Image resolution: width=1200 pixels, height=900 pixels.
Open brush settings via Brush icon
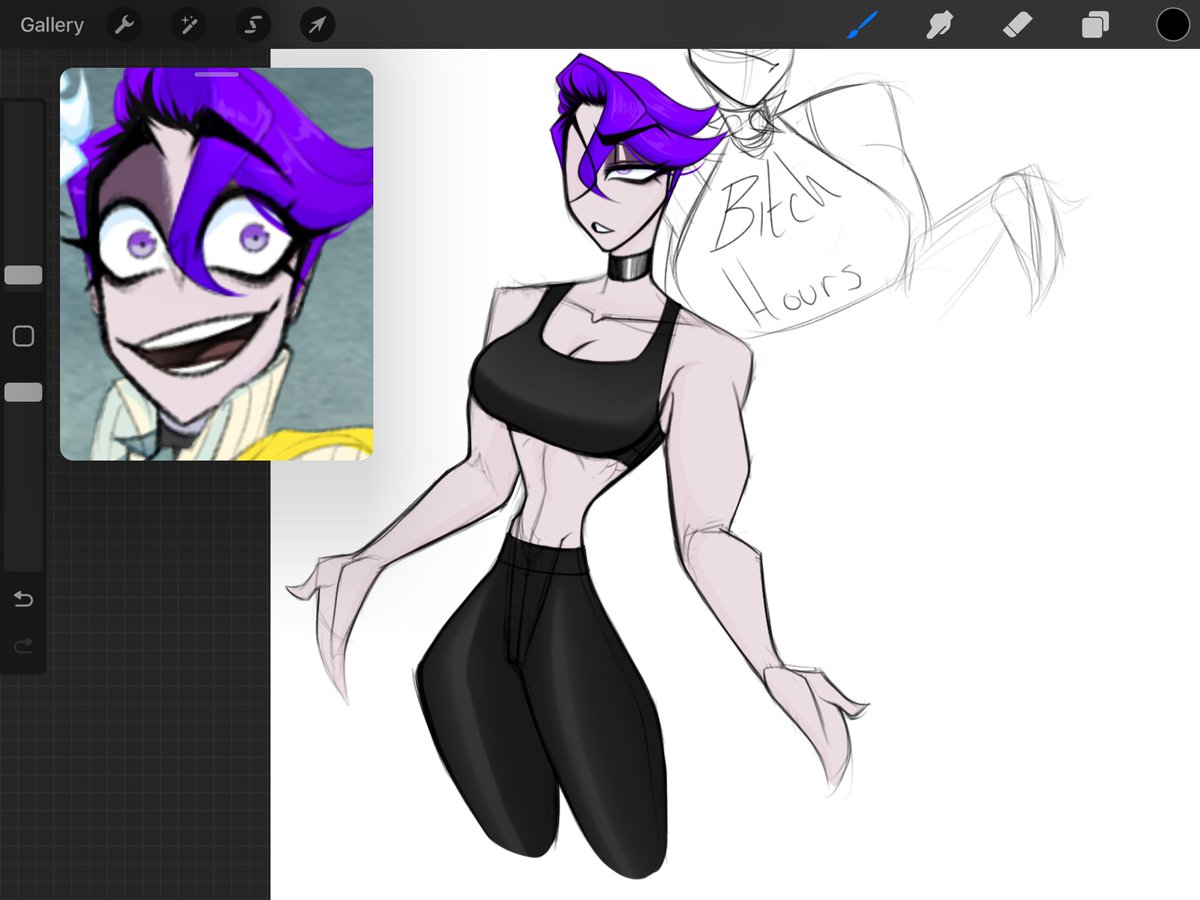862,24
